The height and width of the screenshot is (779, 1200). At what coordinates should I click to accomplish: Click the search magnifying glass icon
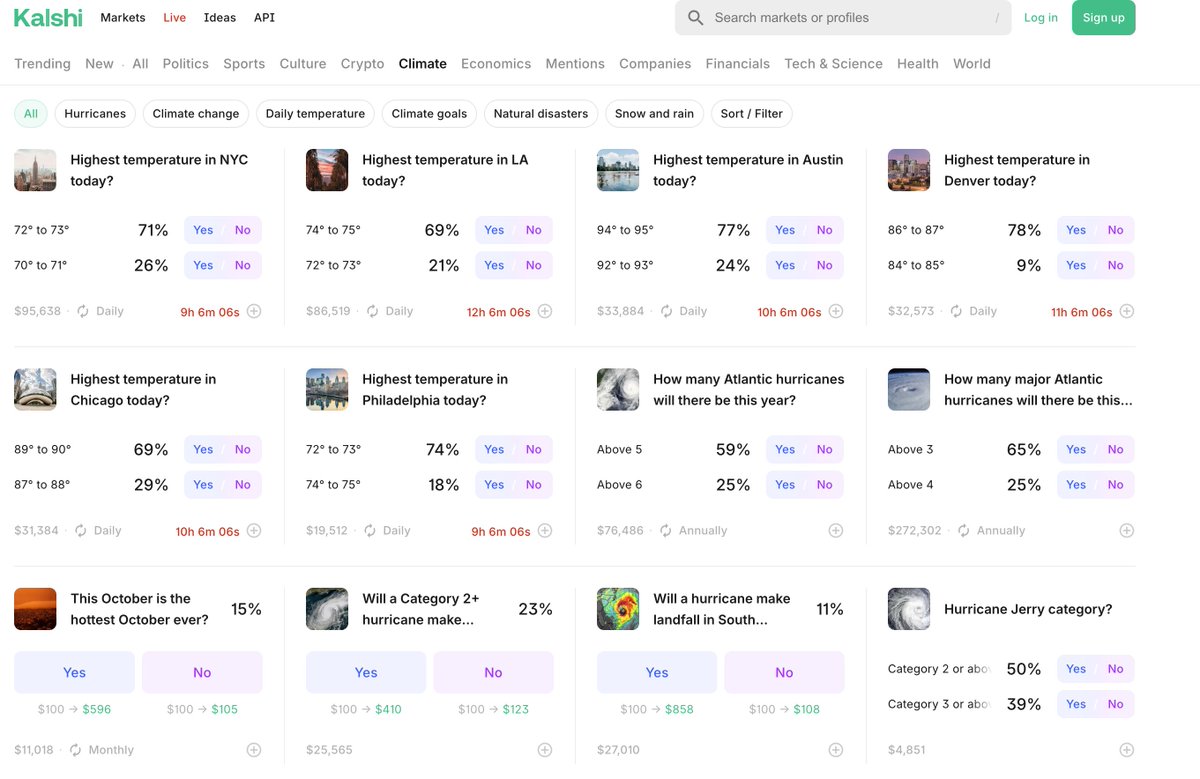coord(694,18)
